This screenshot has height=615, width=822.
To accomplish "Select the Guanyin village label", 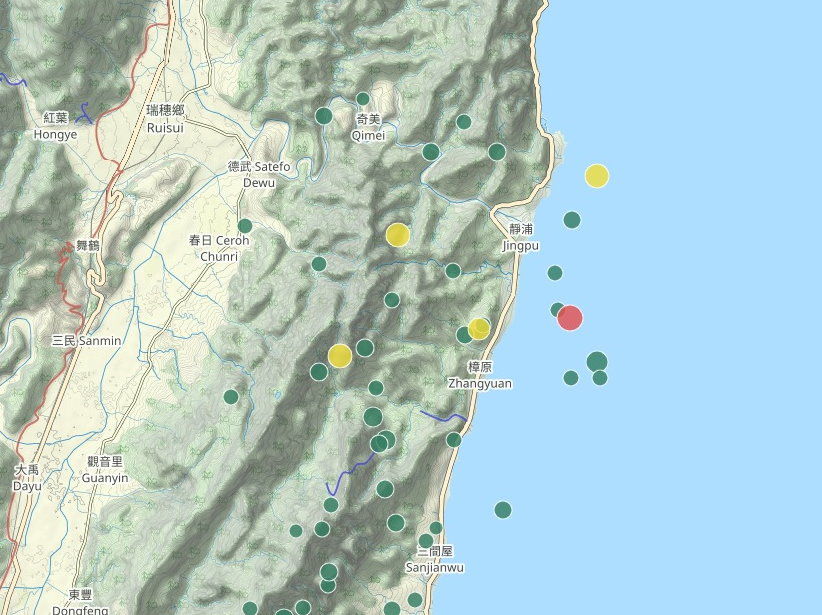I will click(x=108, y=470).
